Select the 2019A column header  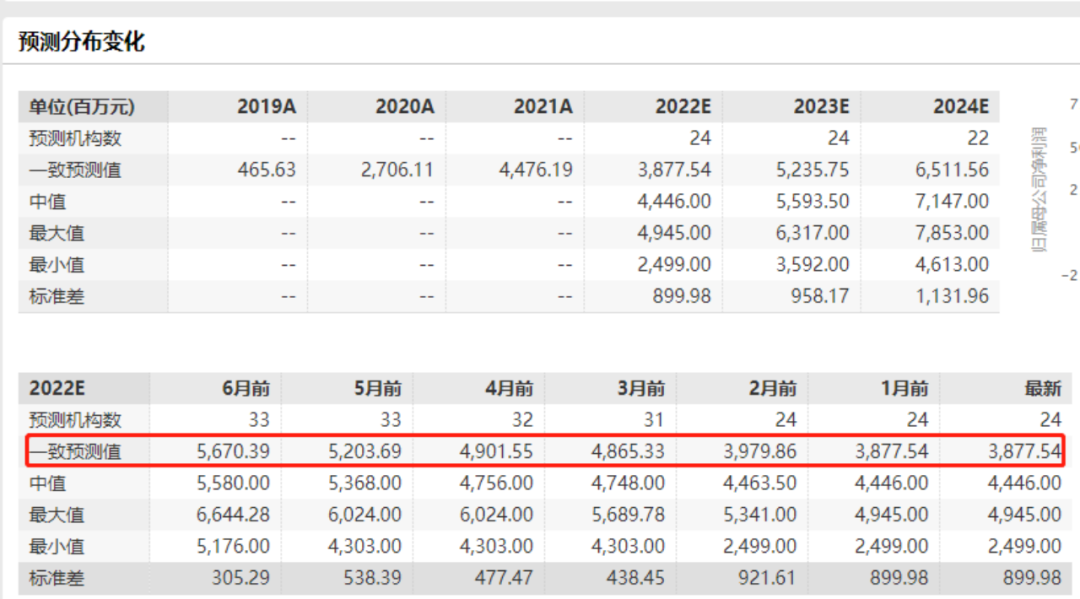pos(266,107)
